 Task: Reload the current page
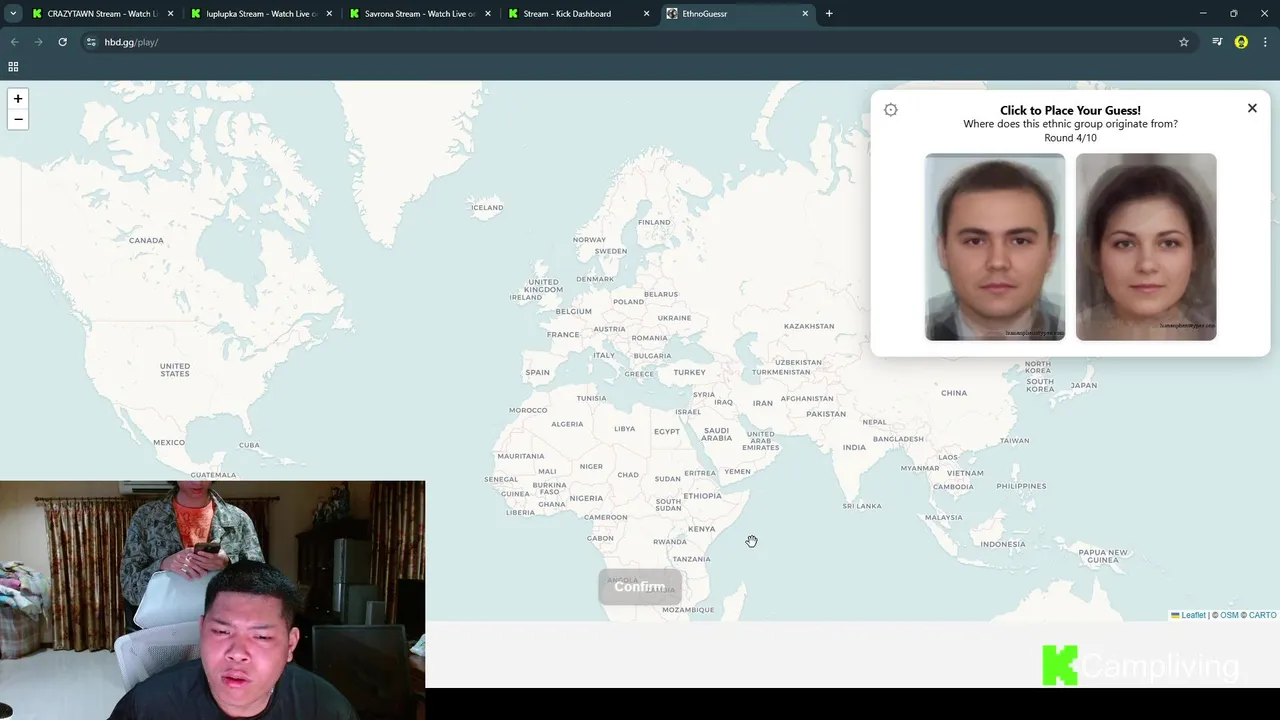pyautogui.click(x=62, y=42)
